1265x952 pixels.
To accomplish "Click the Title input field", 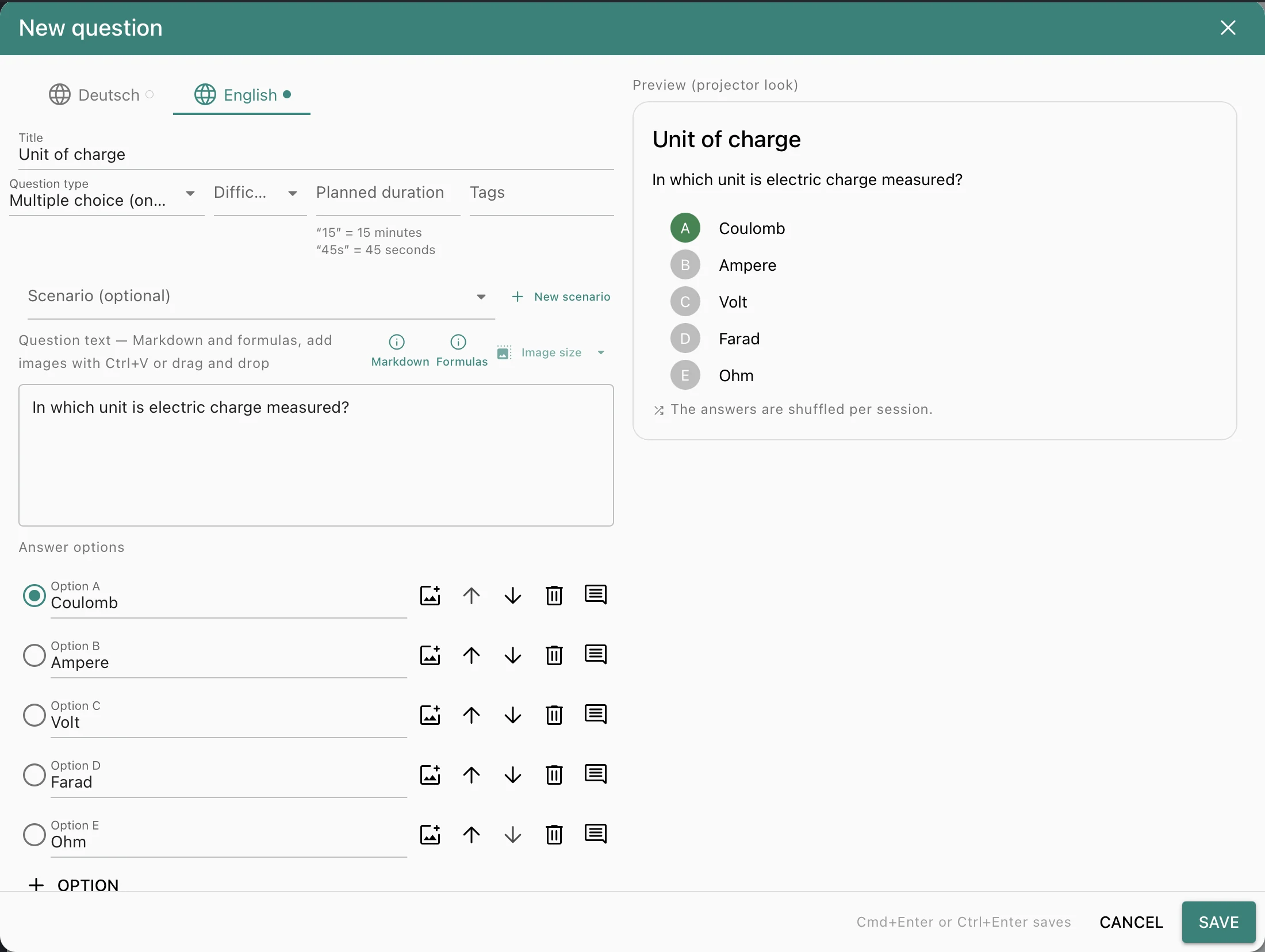I will point(316,151).
